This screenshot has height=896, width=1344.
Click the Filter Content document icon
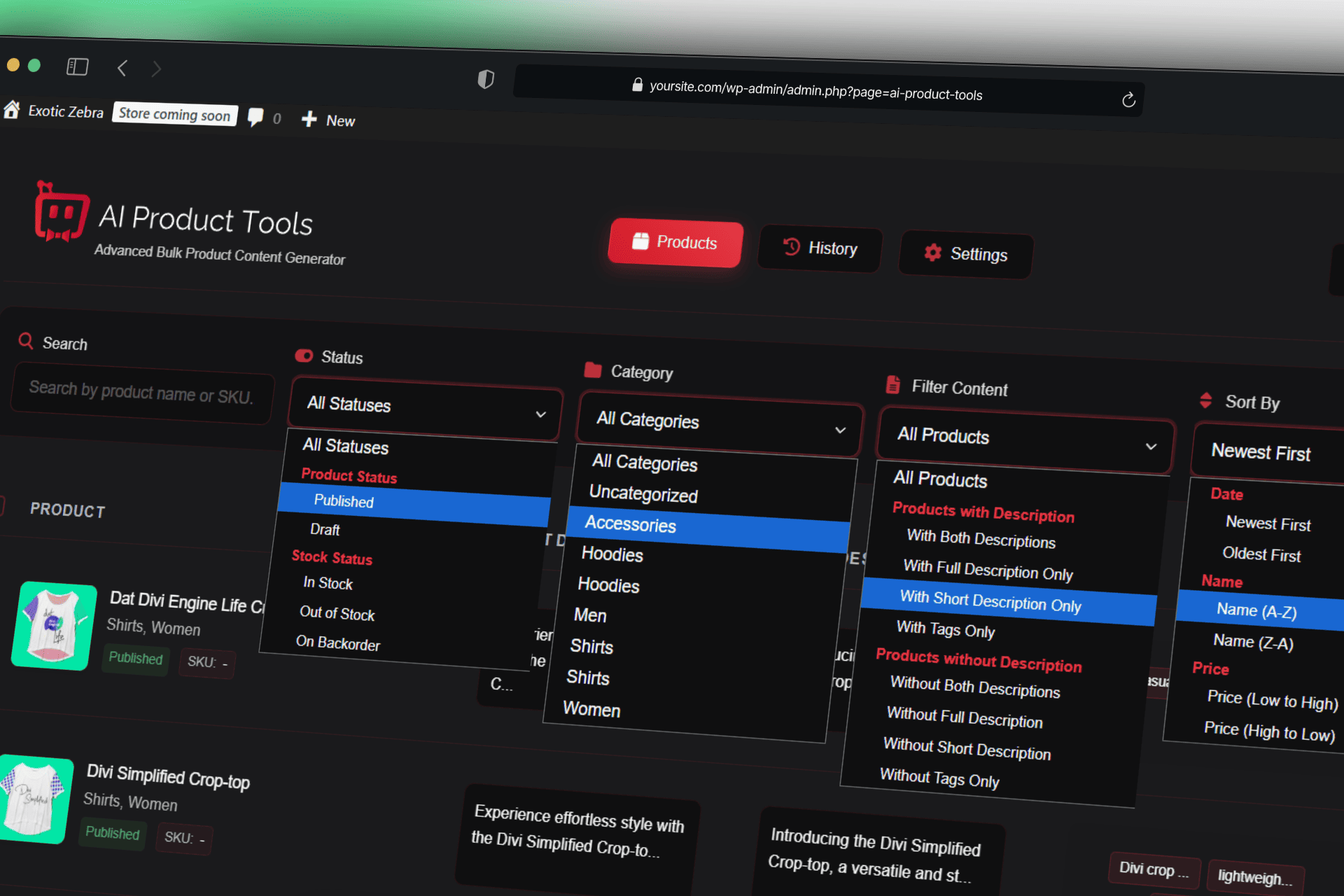click(892, 384)
